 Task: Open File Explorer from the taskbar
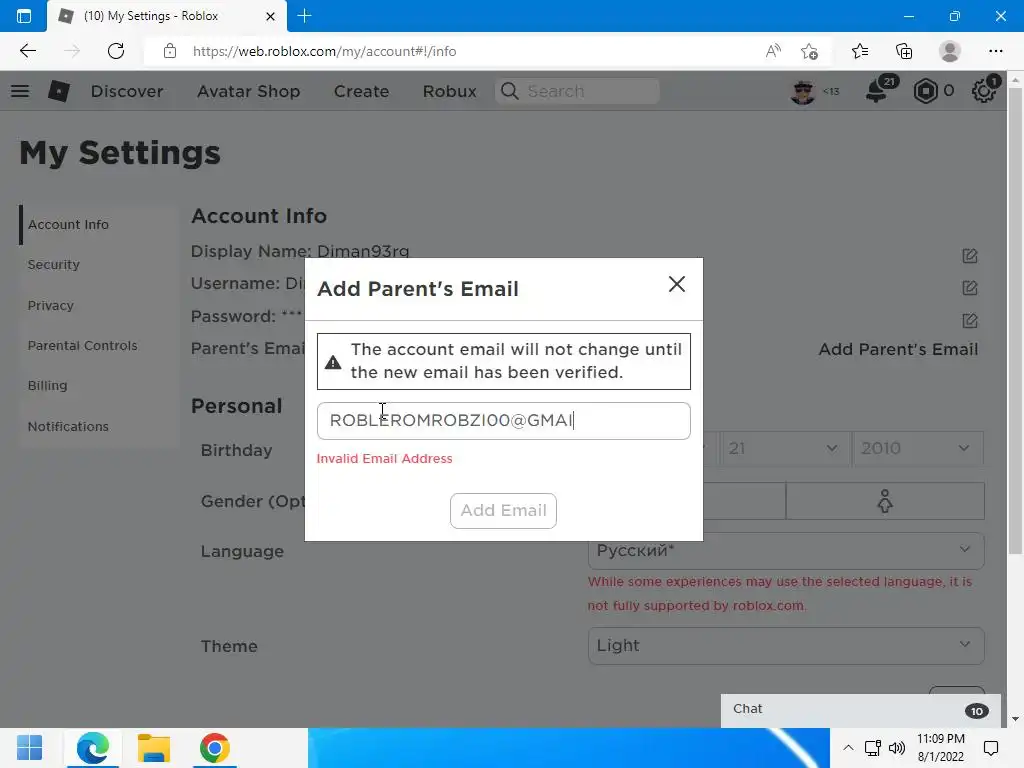[x=153, y=748]
